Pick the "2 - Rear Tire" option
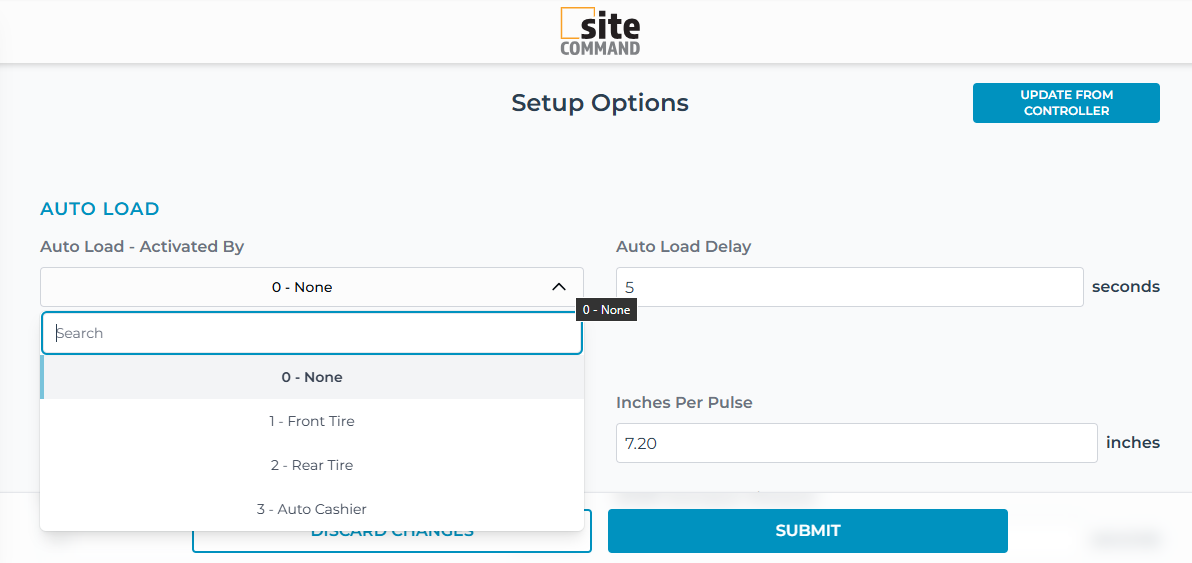The height and width of the screenshot is (563, 1192). [x=311, y=465]
